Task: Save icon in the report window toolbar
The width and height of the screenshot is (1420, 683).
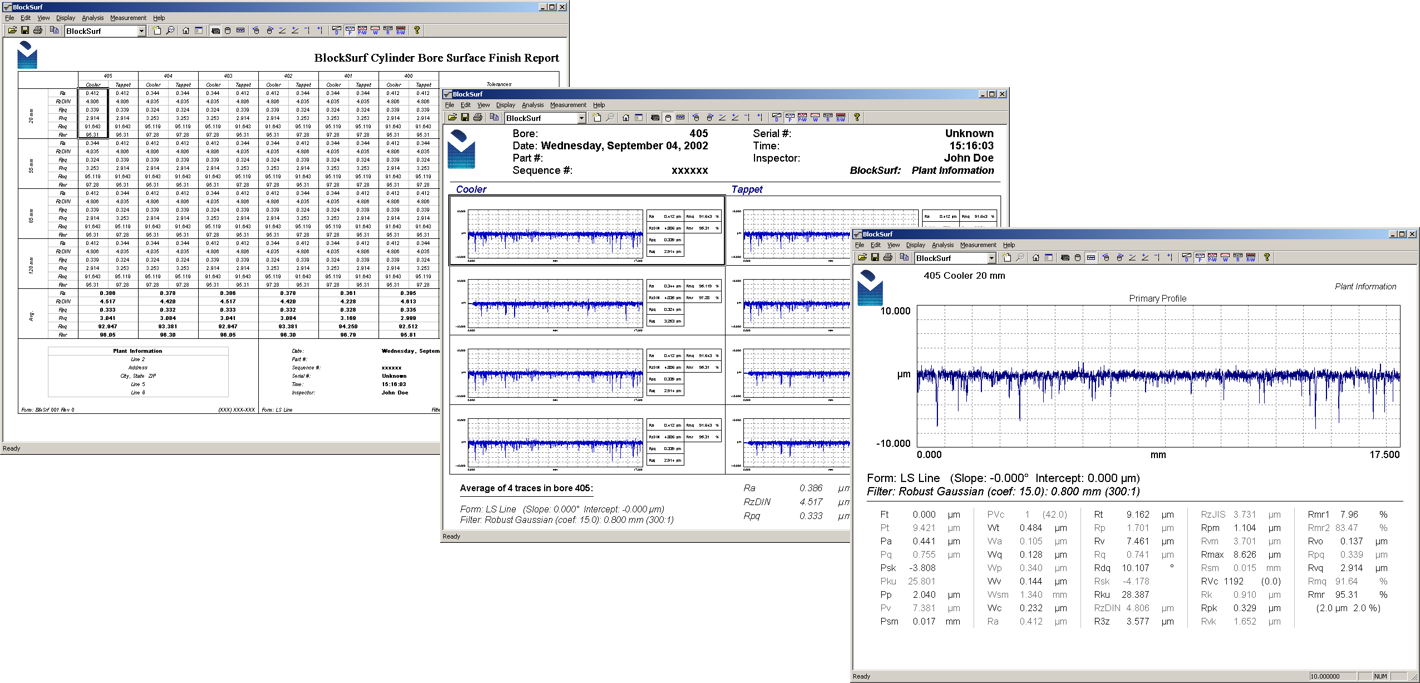Action: tap(24, 31)
